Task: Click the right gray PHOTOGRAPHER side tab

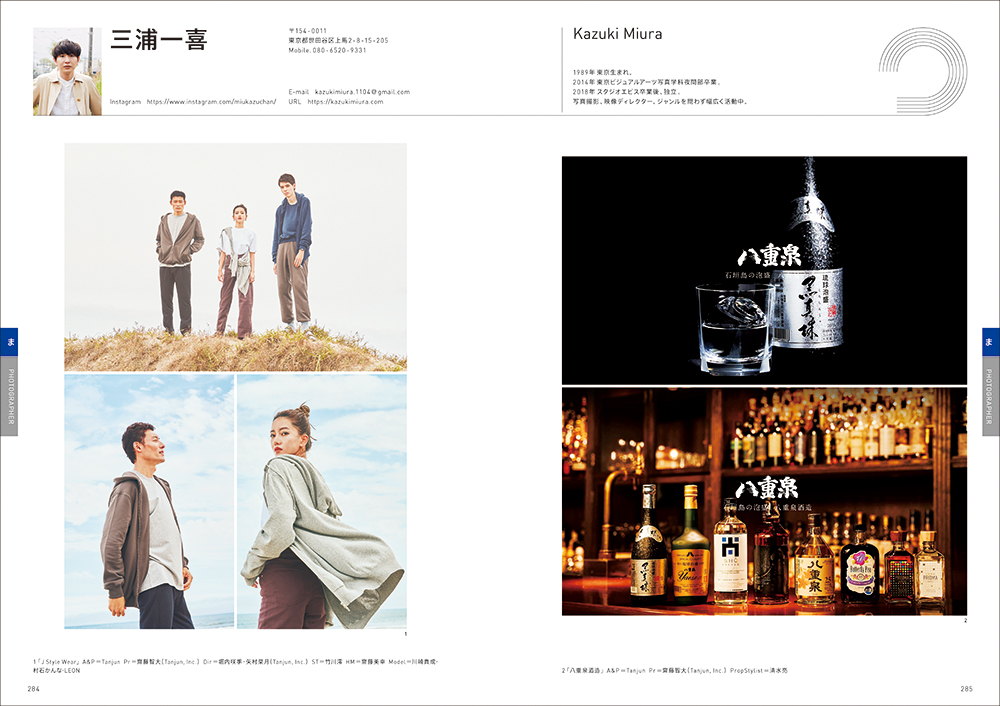Action: coord(990,396)
